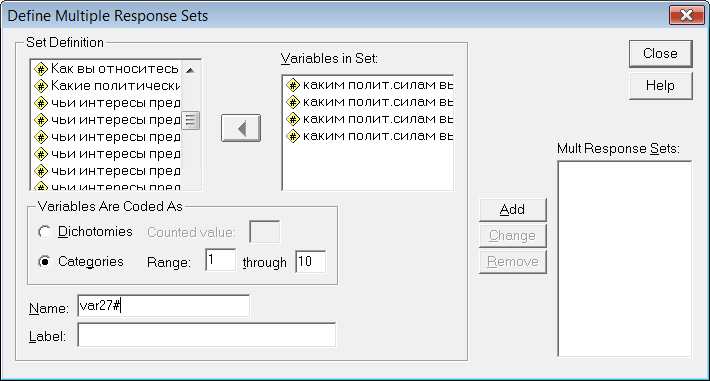Select second 'каким полит.силам' icon in set
The width and height of the screenshot is (710, 381).
pos(293,102)
